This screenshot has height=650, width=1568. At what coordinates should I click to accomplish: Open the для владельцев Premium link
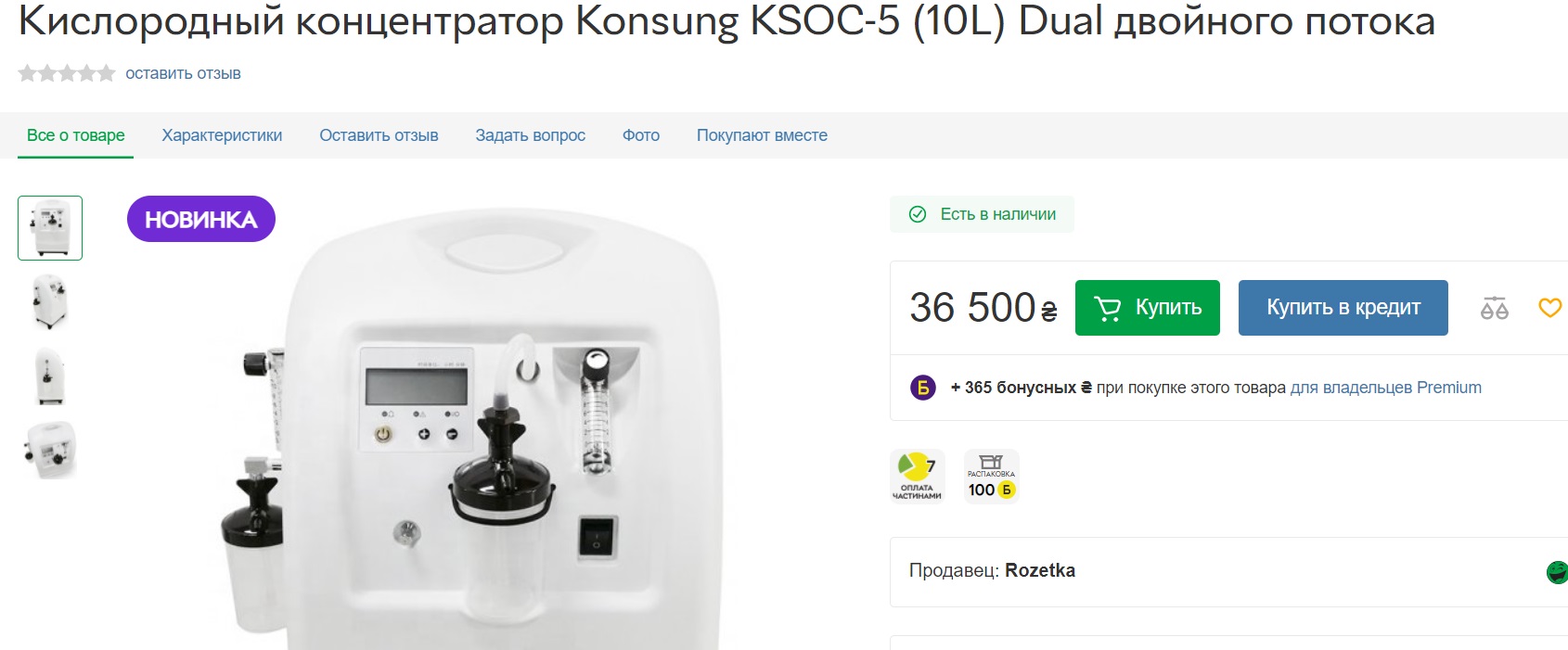point(1386,388)
